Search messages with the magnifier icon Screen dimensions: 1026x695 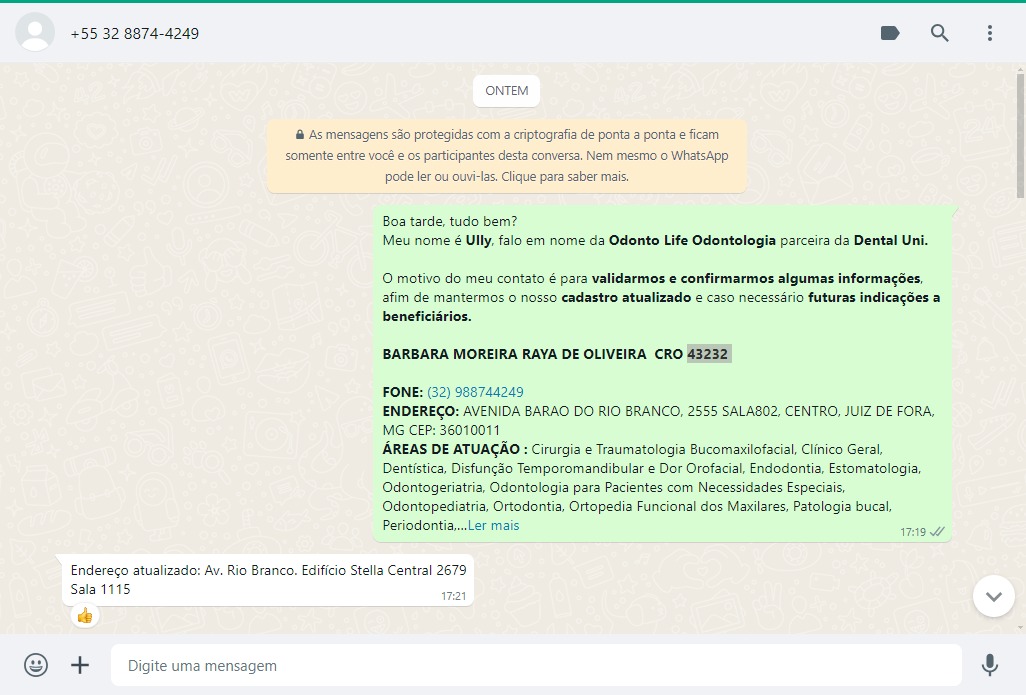pyautogui.click(x=939, y=33)
